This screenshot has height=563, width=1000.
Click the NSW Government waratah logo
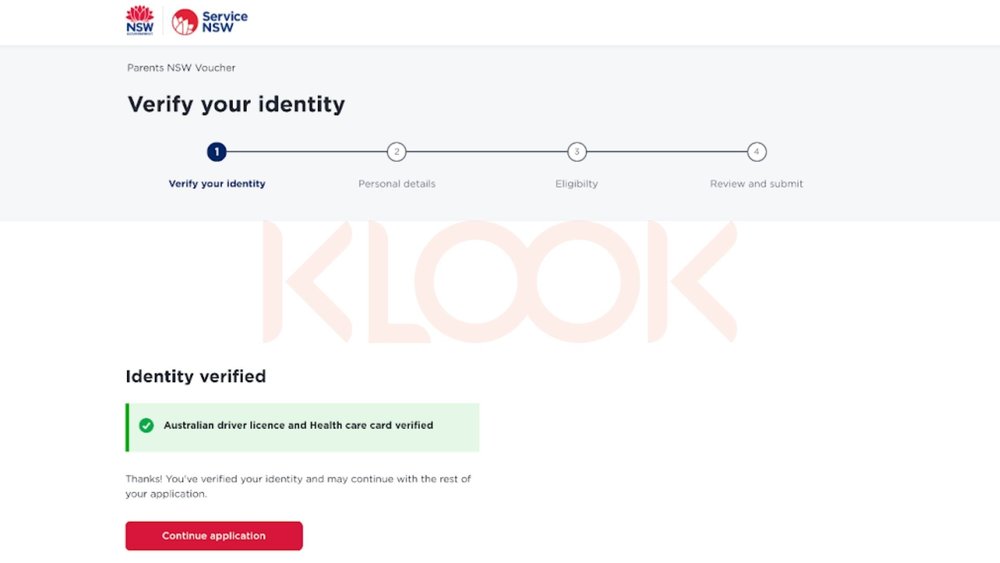coord(139,21)
